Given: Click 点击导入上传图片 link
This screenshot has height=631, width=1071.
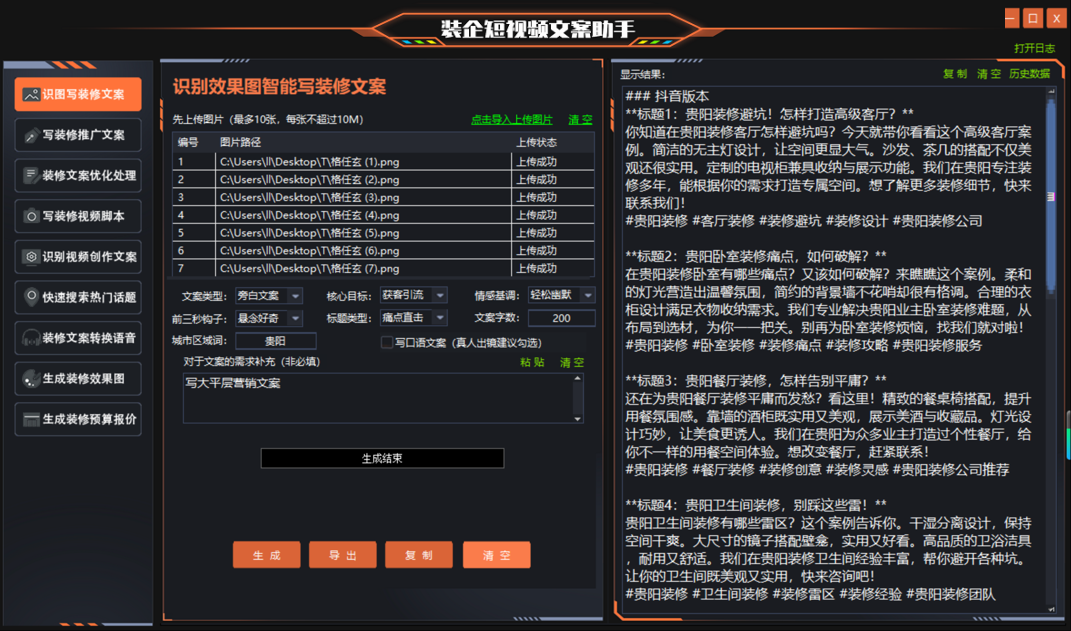Looking at the screenshot, I should 512,120.
